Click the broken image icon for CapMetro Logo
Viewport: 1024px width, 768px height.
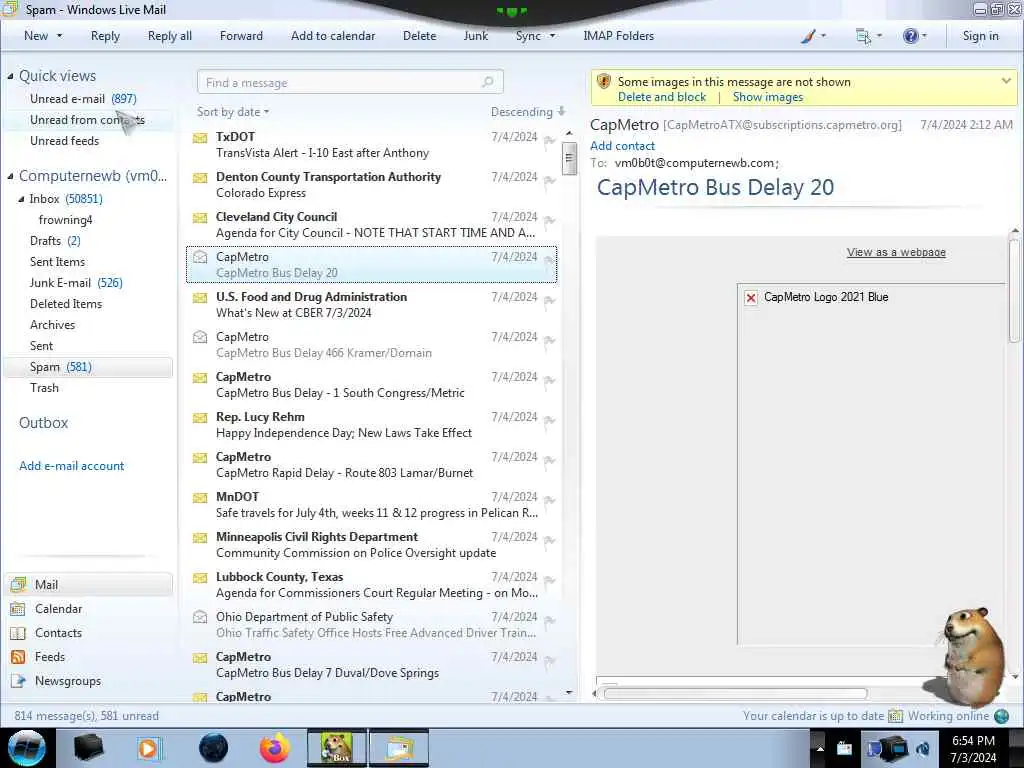(751, 298)
